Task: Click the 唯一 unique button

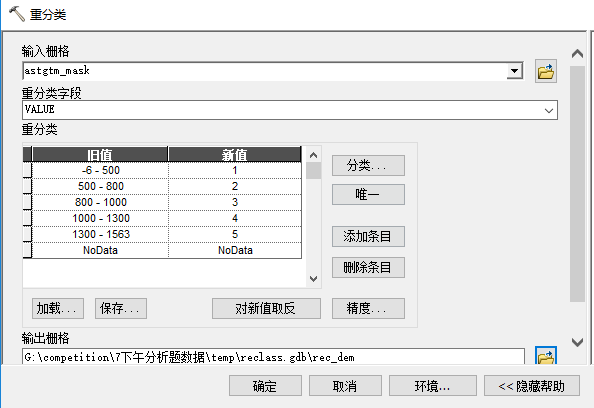Action: [368, 194]
